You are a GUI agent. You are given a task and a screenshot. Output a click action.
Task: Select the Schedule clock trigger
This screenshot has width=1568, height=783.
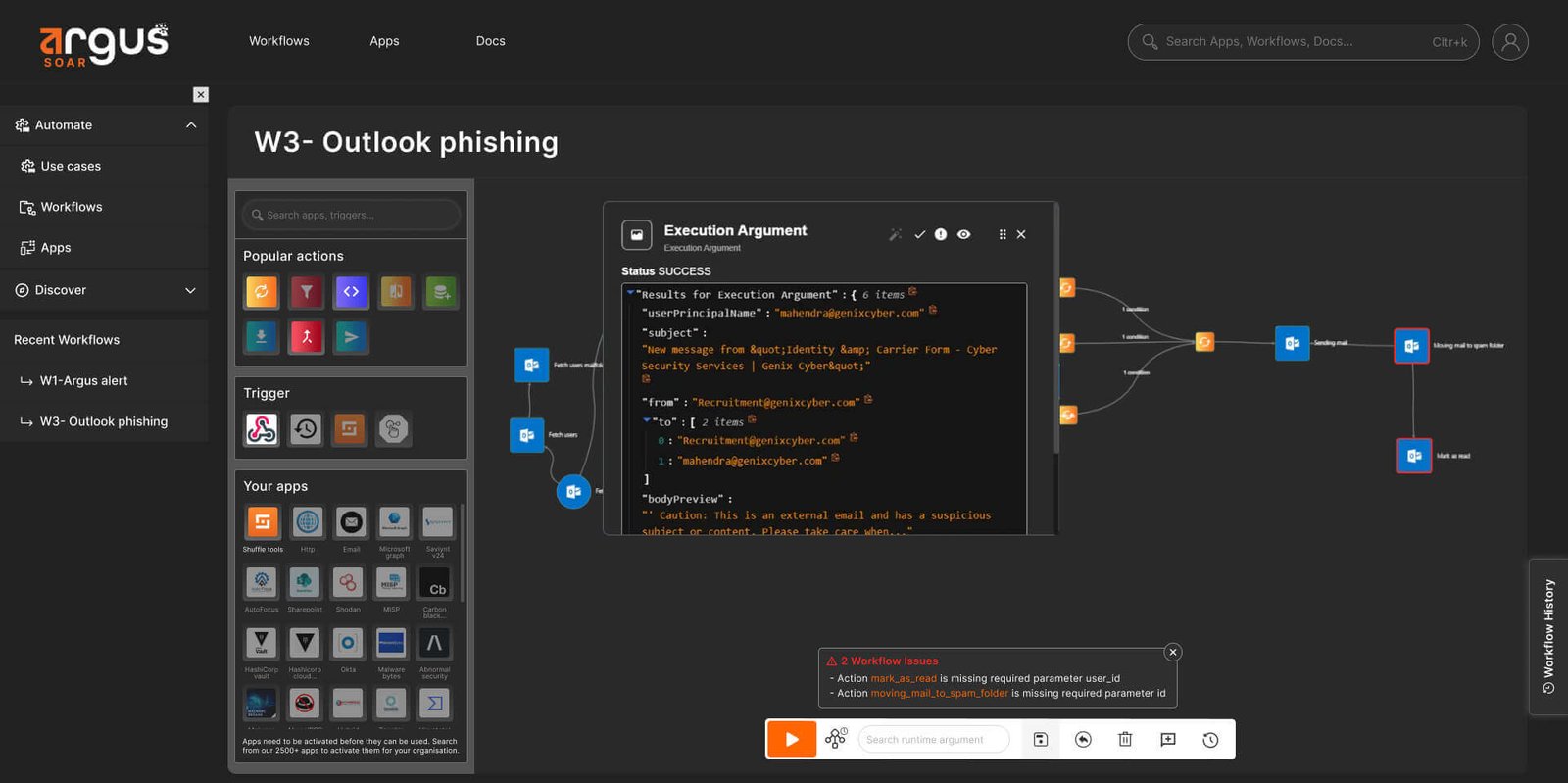coord(306,428)
